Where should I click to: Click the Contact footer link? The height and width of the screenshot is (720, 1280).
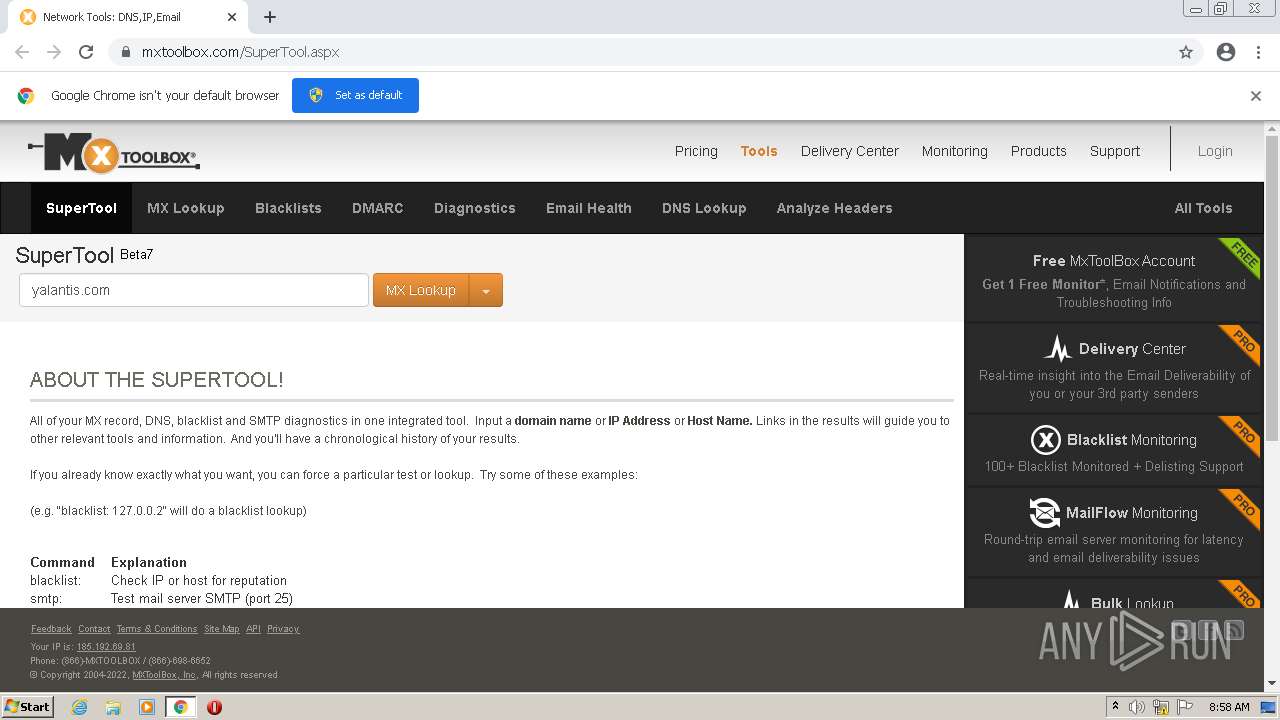click(94, 629)
